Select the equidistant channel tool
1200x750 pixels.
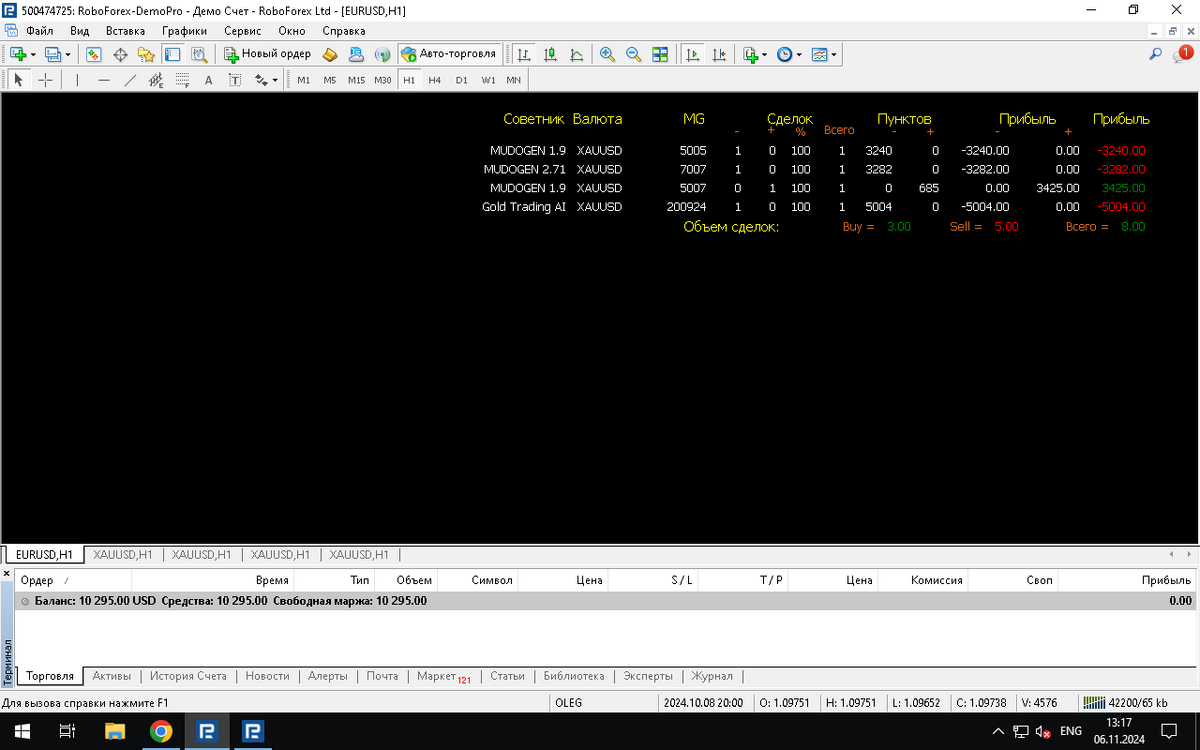tap(156, 80)
